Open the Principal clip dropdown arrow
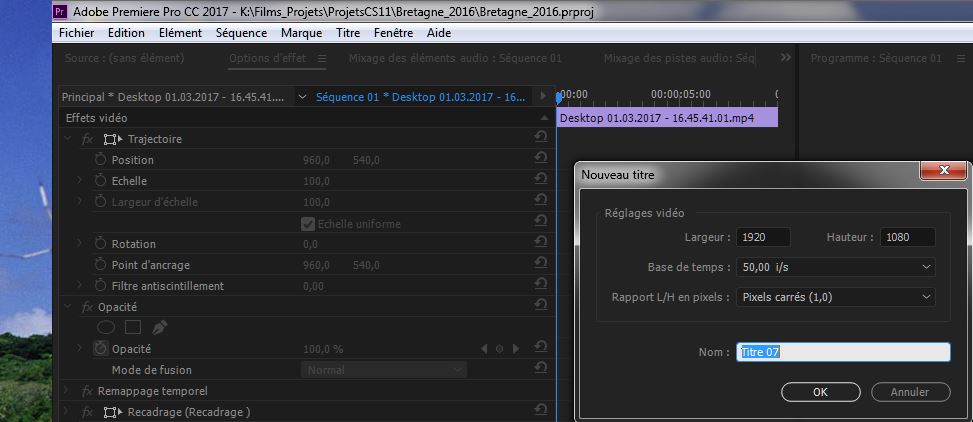The height and width of the screenshot is (422, 973). 302,97
